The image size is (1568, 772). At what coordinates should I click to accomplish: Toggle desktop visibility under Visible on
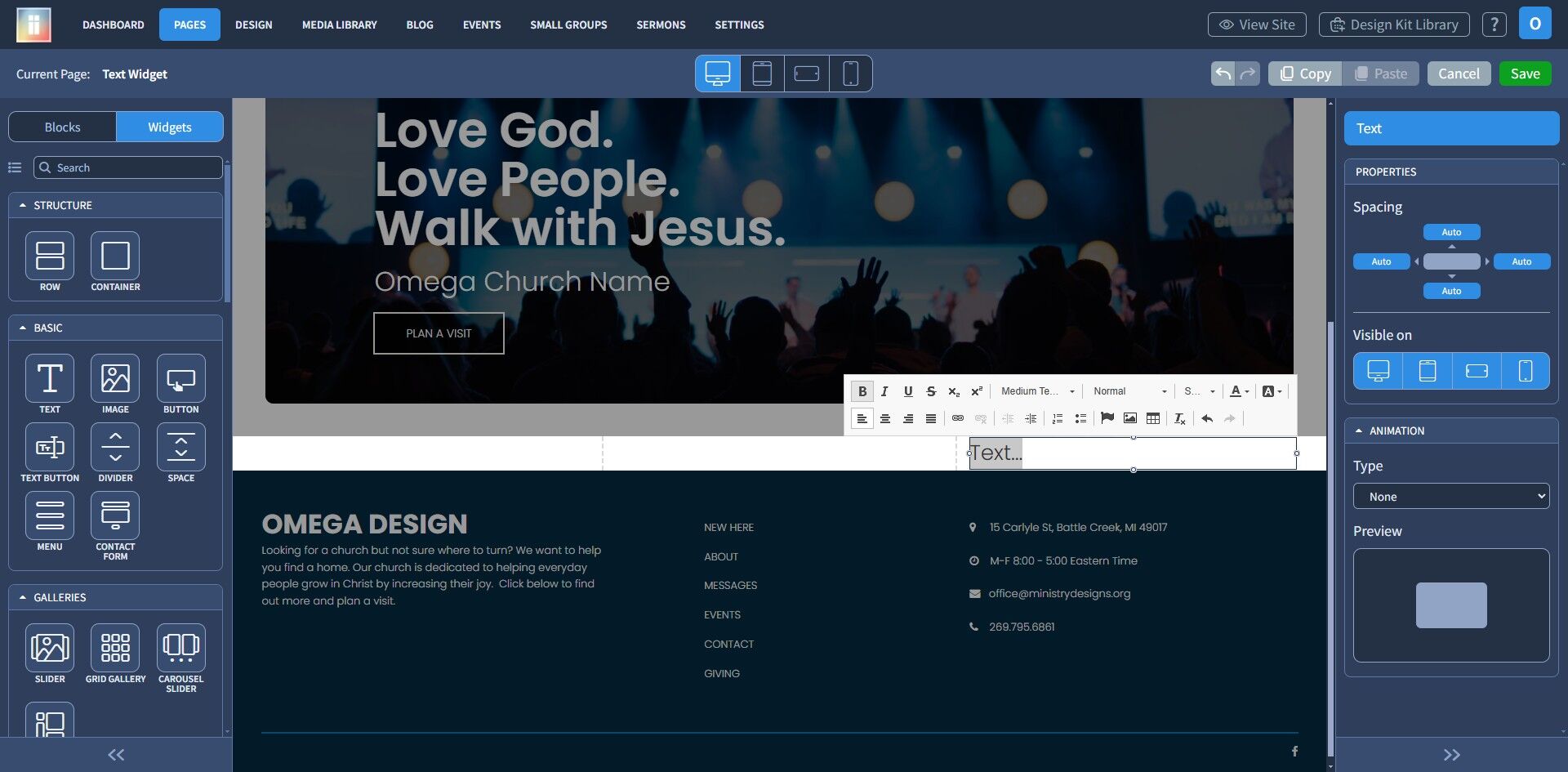coord(1378,371)
